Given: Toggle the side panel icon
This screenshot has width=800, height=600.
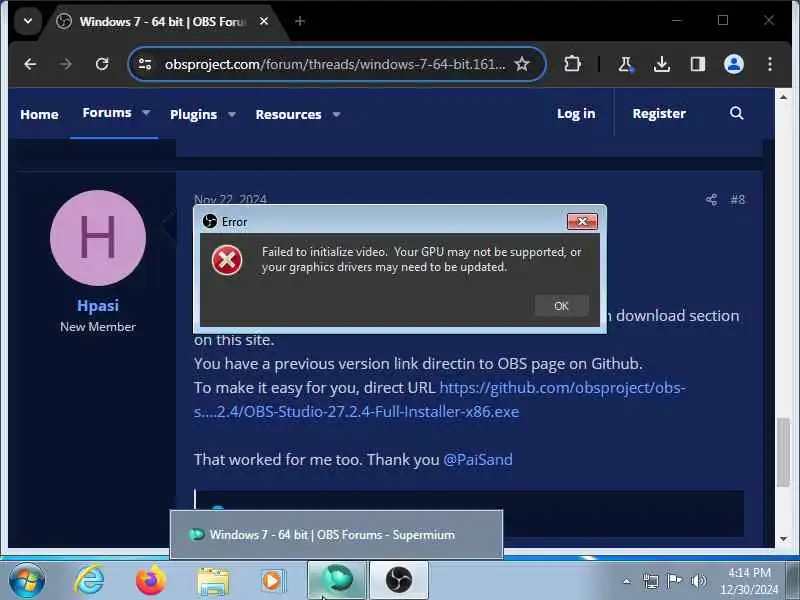Looking at the screenshot, I should point(697,64).
